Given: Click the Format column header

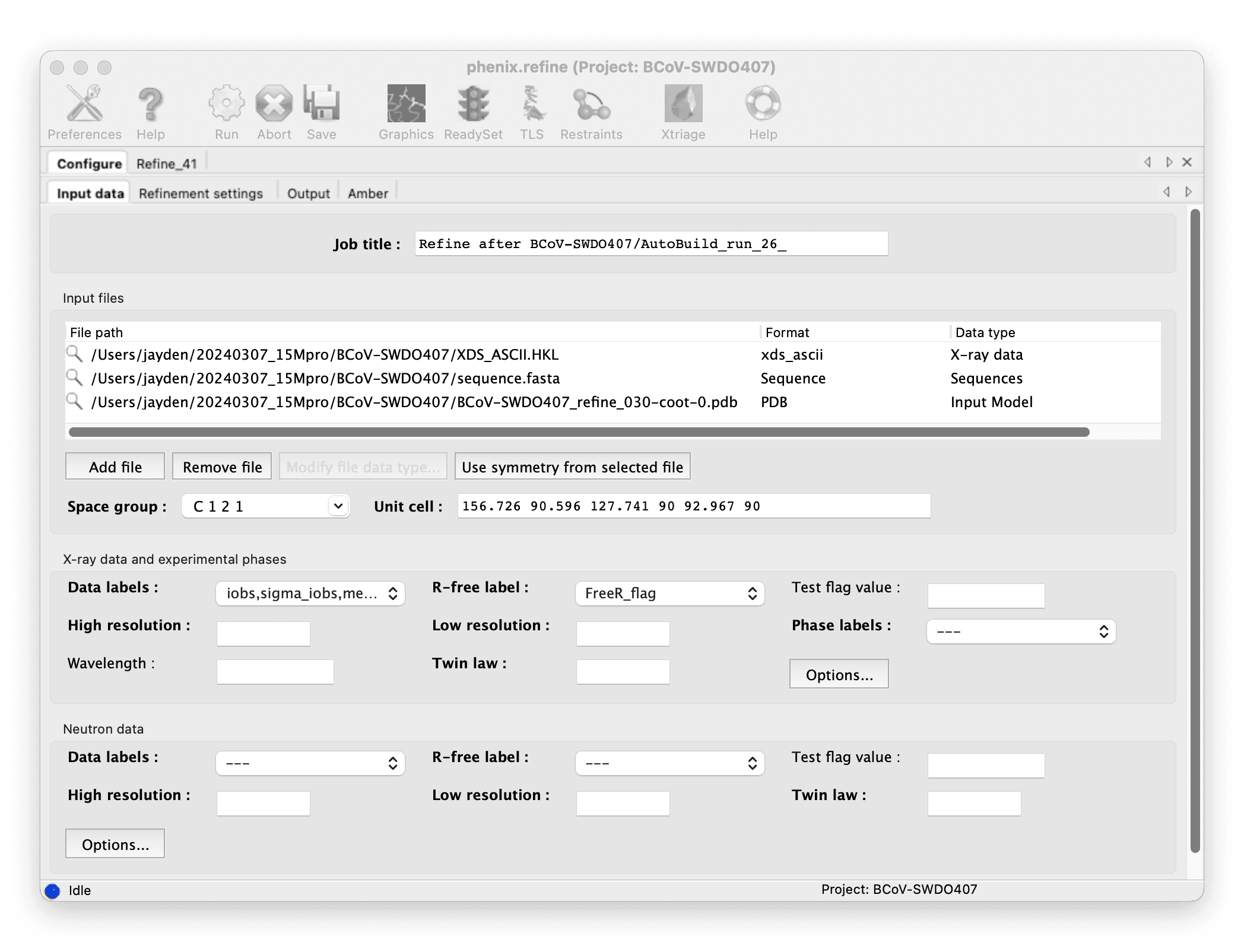Looking at the screenshot, I should 855,332.
